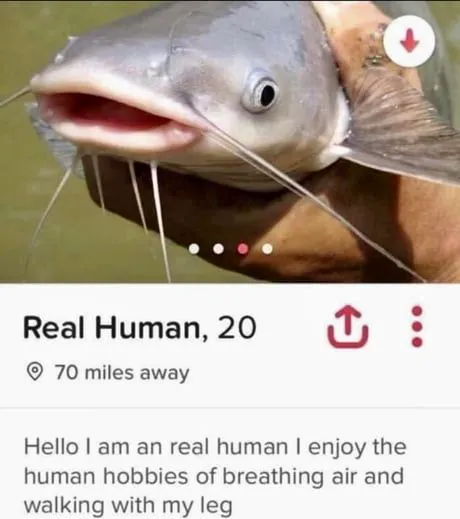Image resolution: width=460 pixels, height=519 pixels.
Task: Tap the bio line walking with my leg
Action: [x=128, y=505]
